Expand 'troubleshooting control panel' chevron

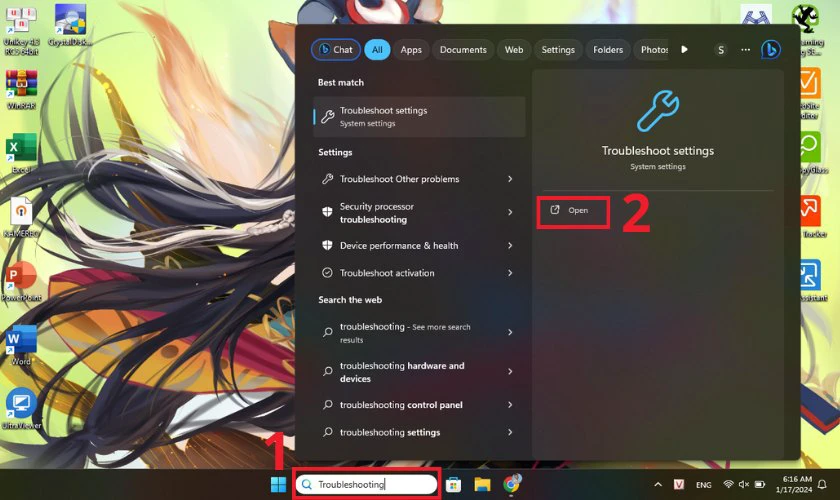510,405
